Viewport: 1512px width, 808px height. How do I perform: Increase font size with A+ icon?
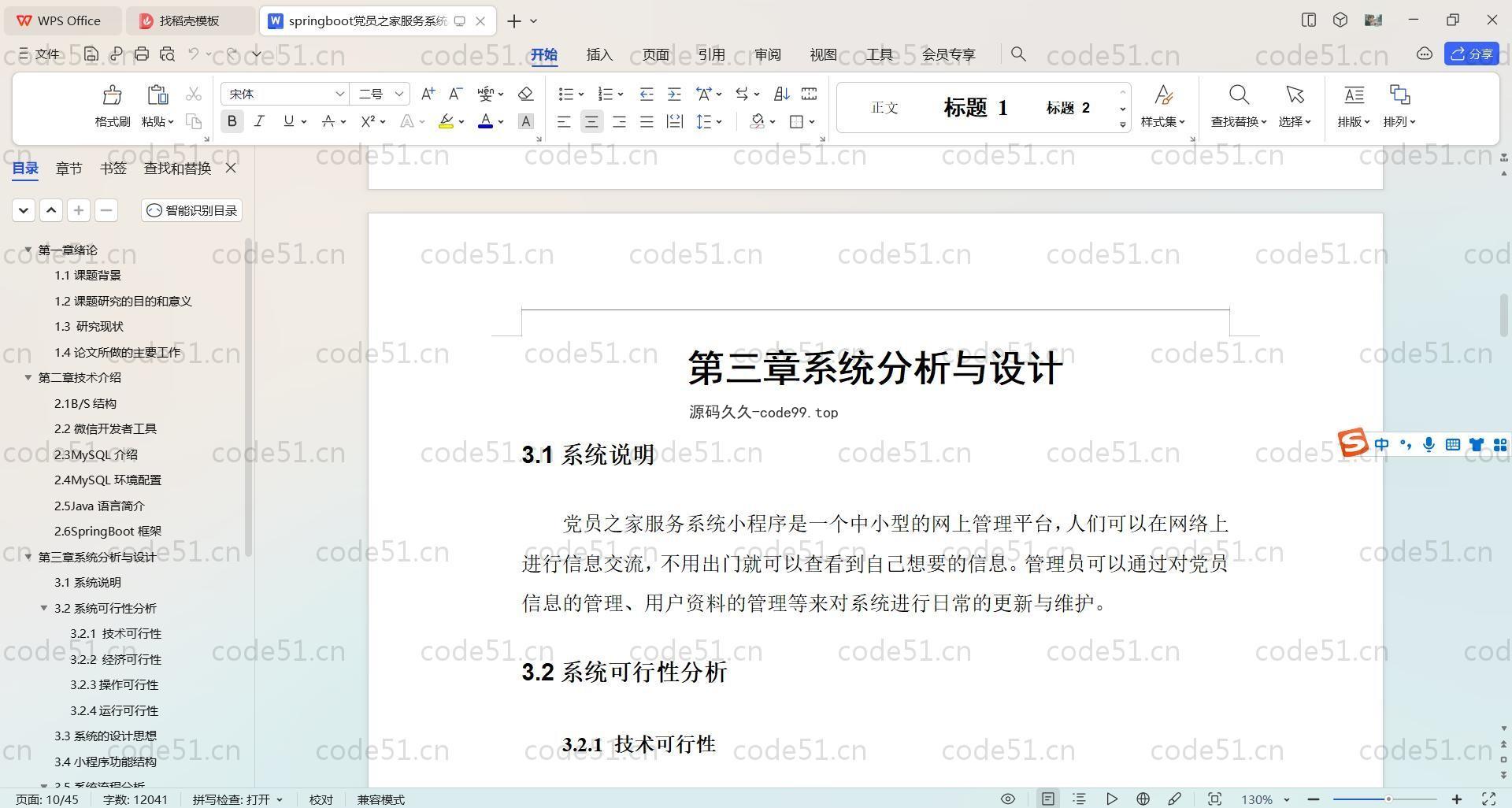click(428, 94)
